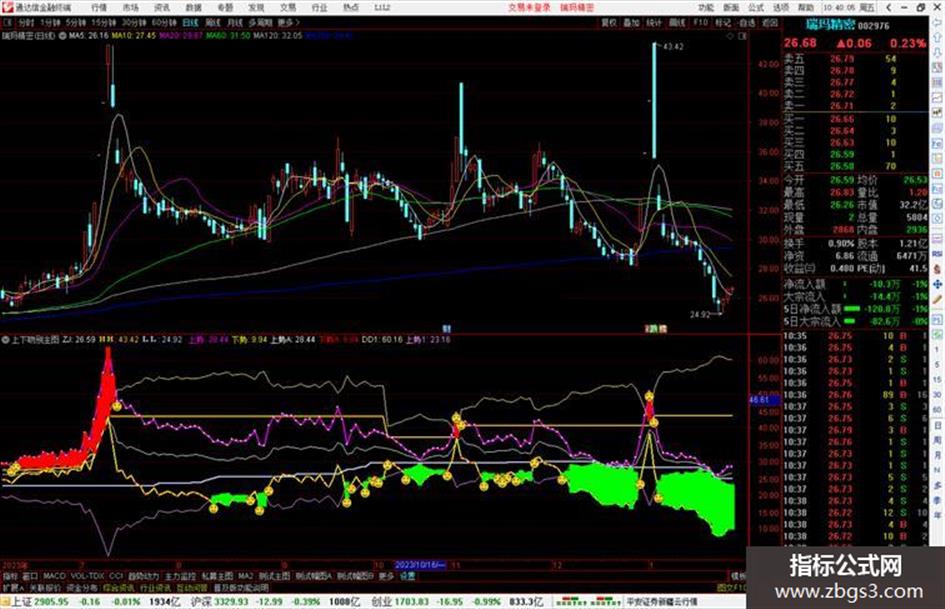
Task: Click the 统计 statistics button
Action: coord(654,23)
